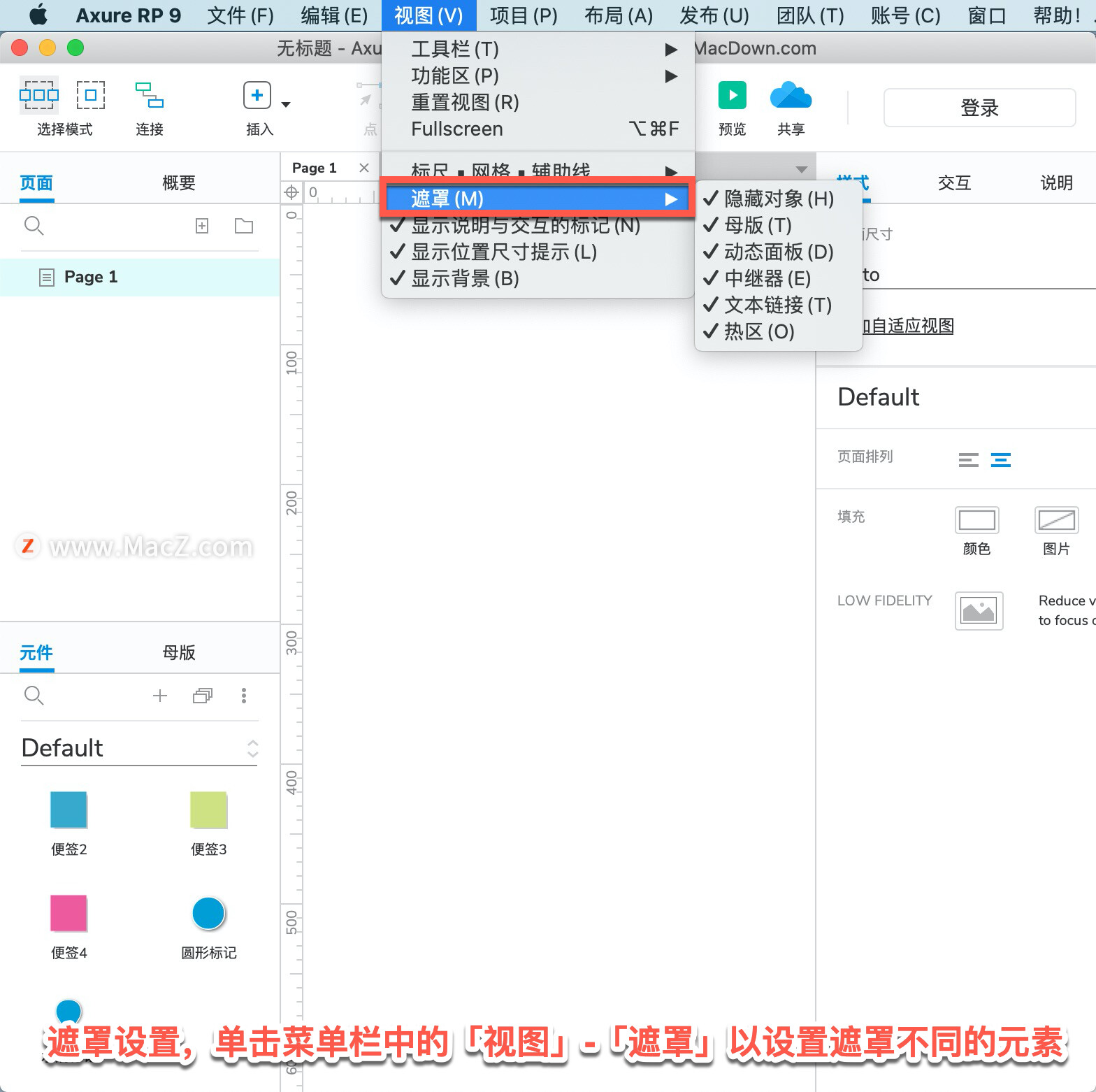Switch to the 说明 notes tab
This screenshot has width=1096, height=1092.
tap(1056, 182)
